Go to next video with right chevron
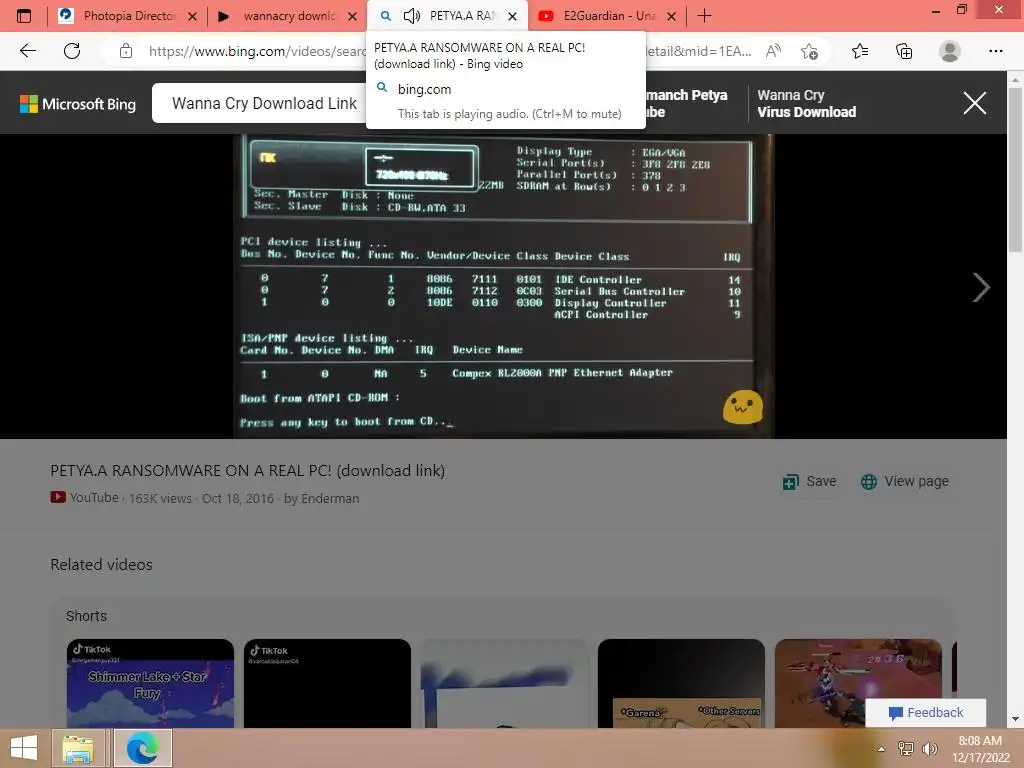Viewport: 1024px width, 768px height. click(x=980, y=287)
